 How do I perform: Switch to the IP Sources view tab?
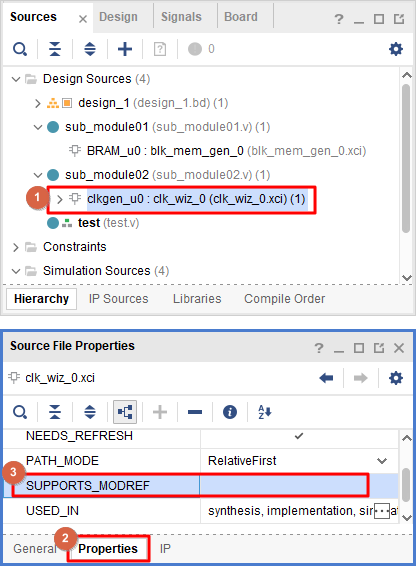(x=118, y=299)
